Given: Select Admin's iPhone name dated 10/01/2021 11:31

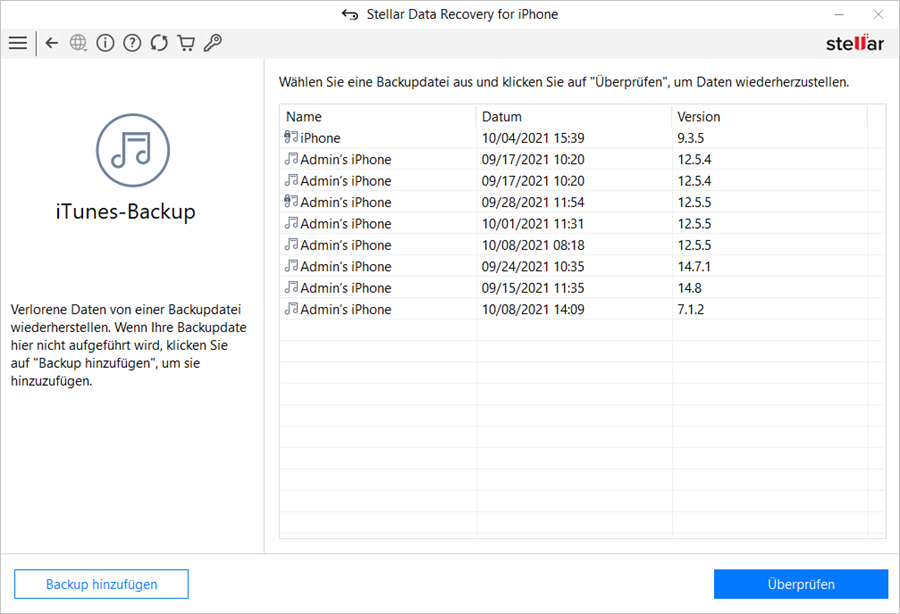Looking at the screenshot, I should coord(346,224).
